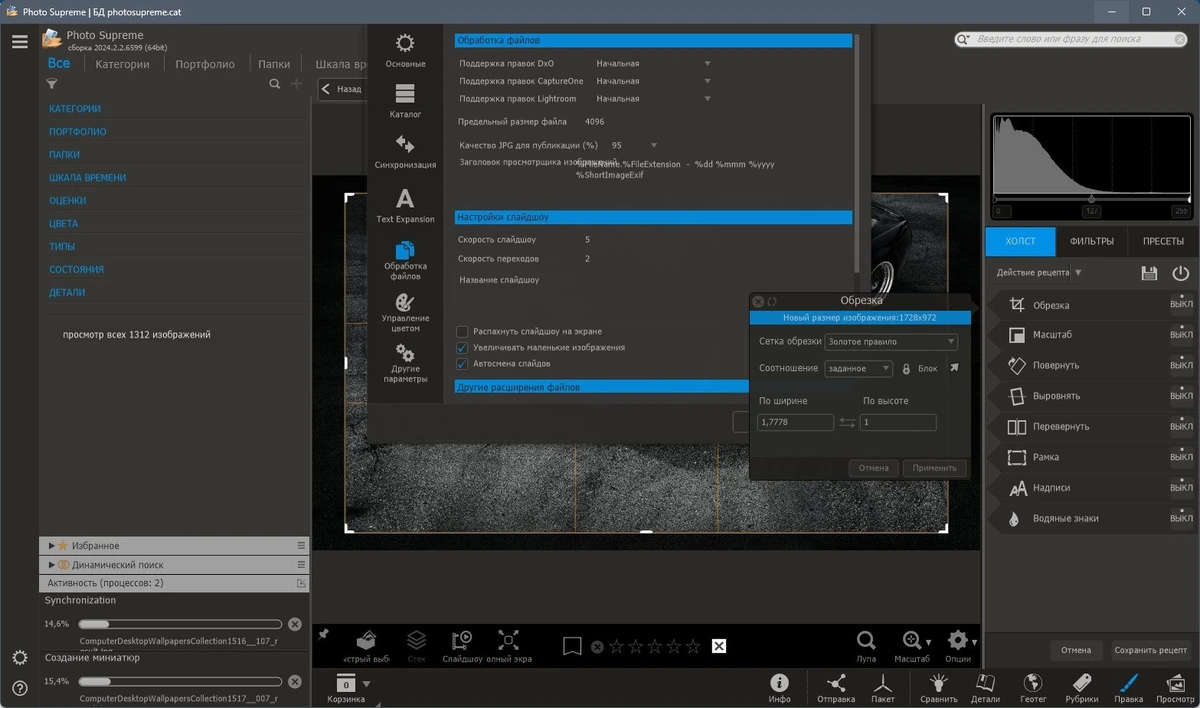Viewport: 1200px width, 708px height.
Task: Open the Каталог settings section
Action: 405,102
